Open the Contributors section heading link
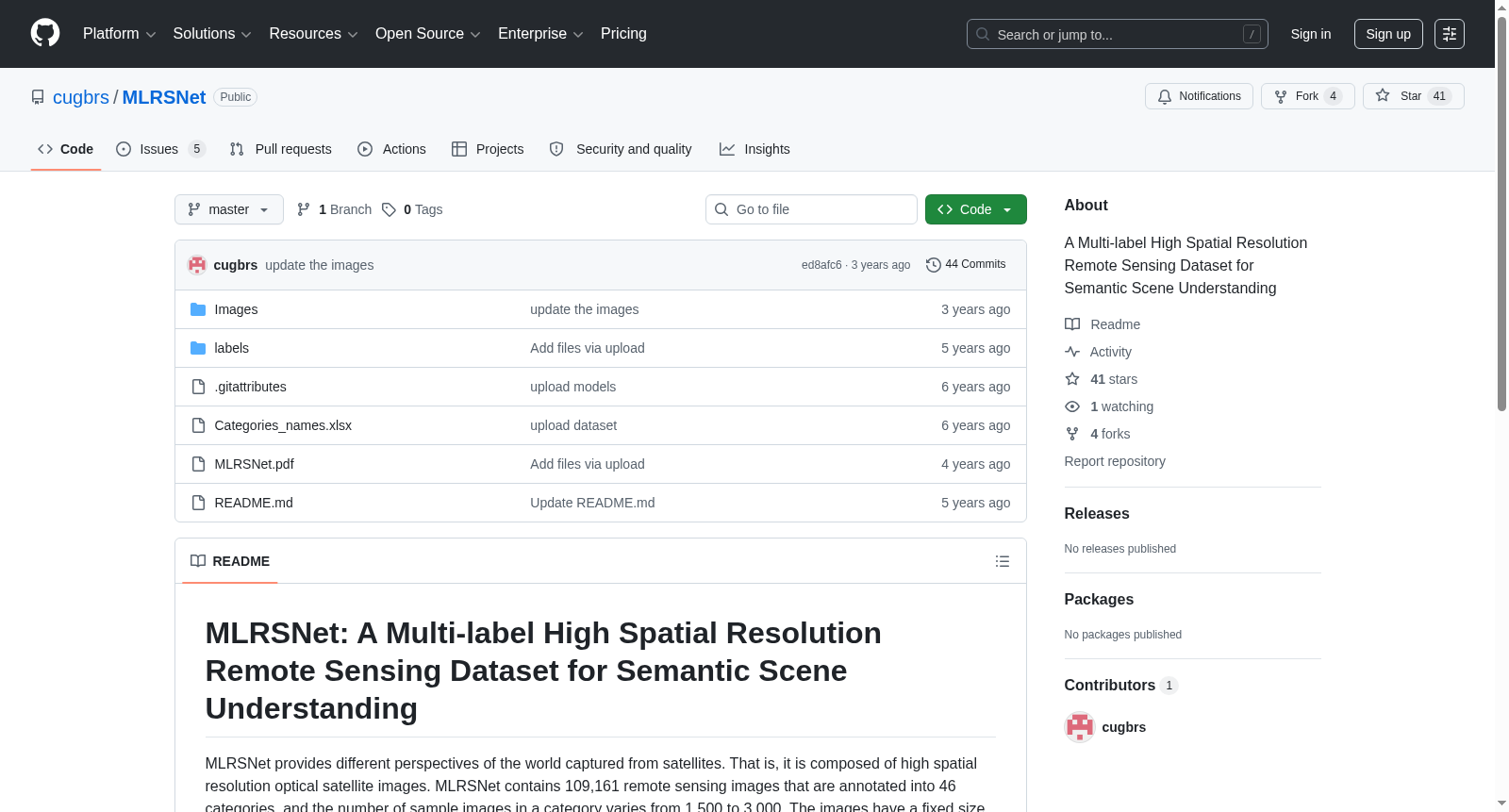The height and width of the screenshot is (812, 1509). coord(1120,686)
